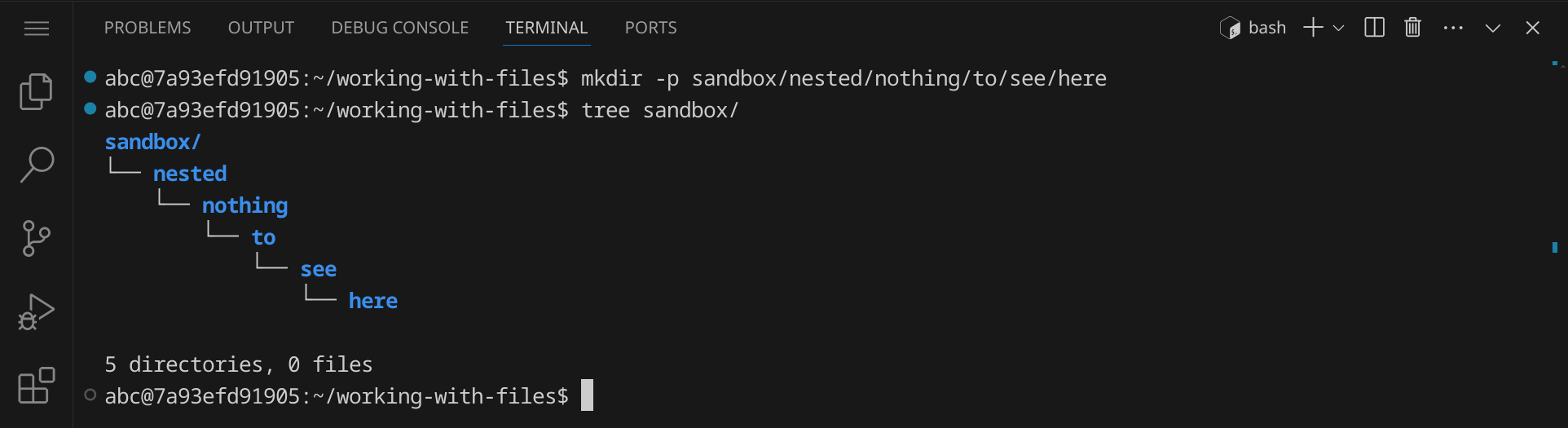Screen dimensions: 1568x428
Task: Open the hamburger application menu
Action: [37, 29]
